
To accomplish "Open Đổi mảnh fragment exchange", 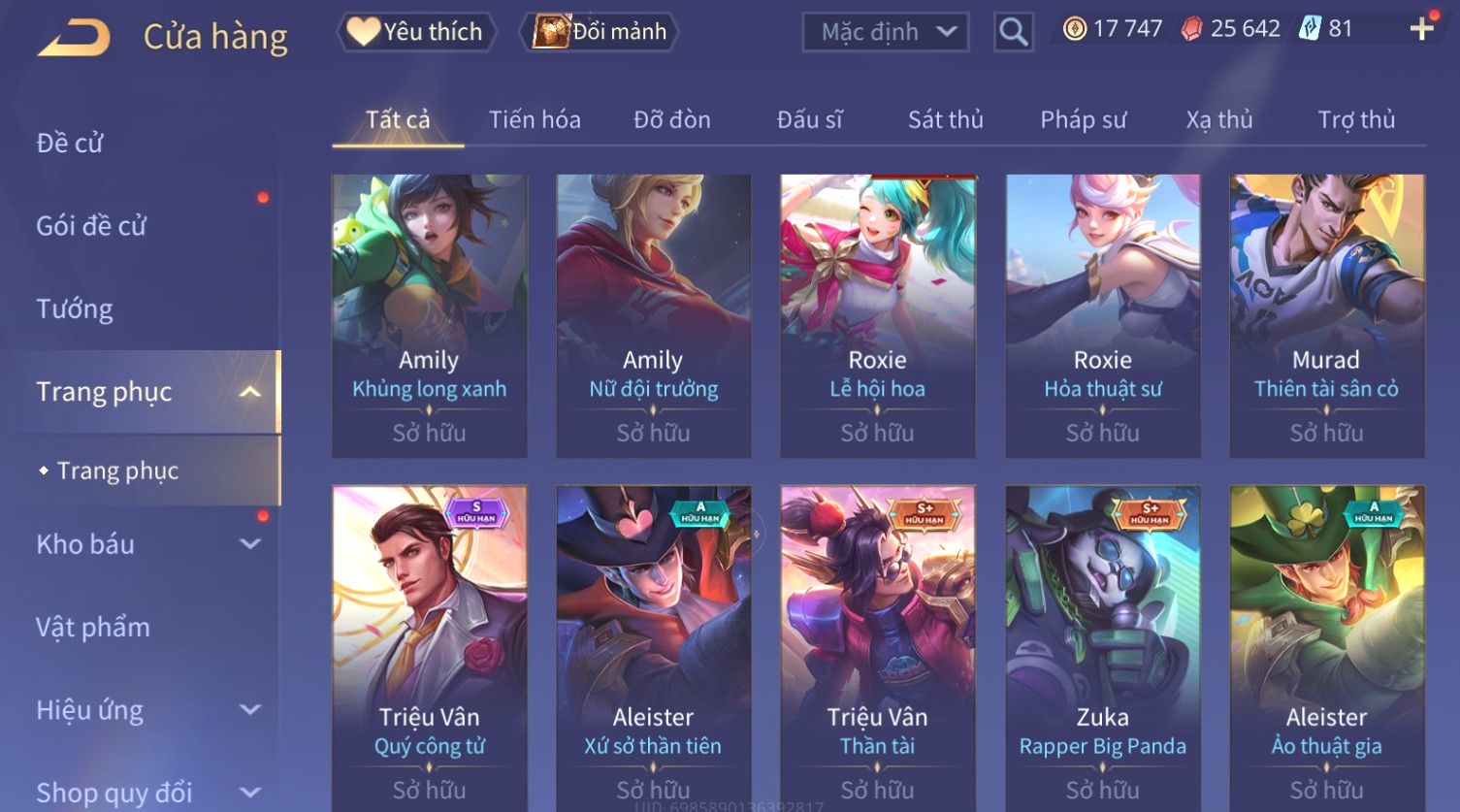I will (x=599, y=32).
